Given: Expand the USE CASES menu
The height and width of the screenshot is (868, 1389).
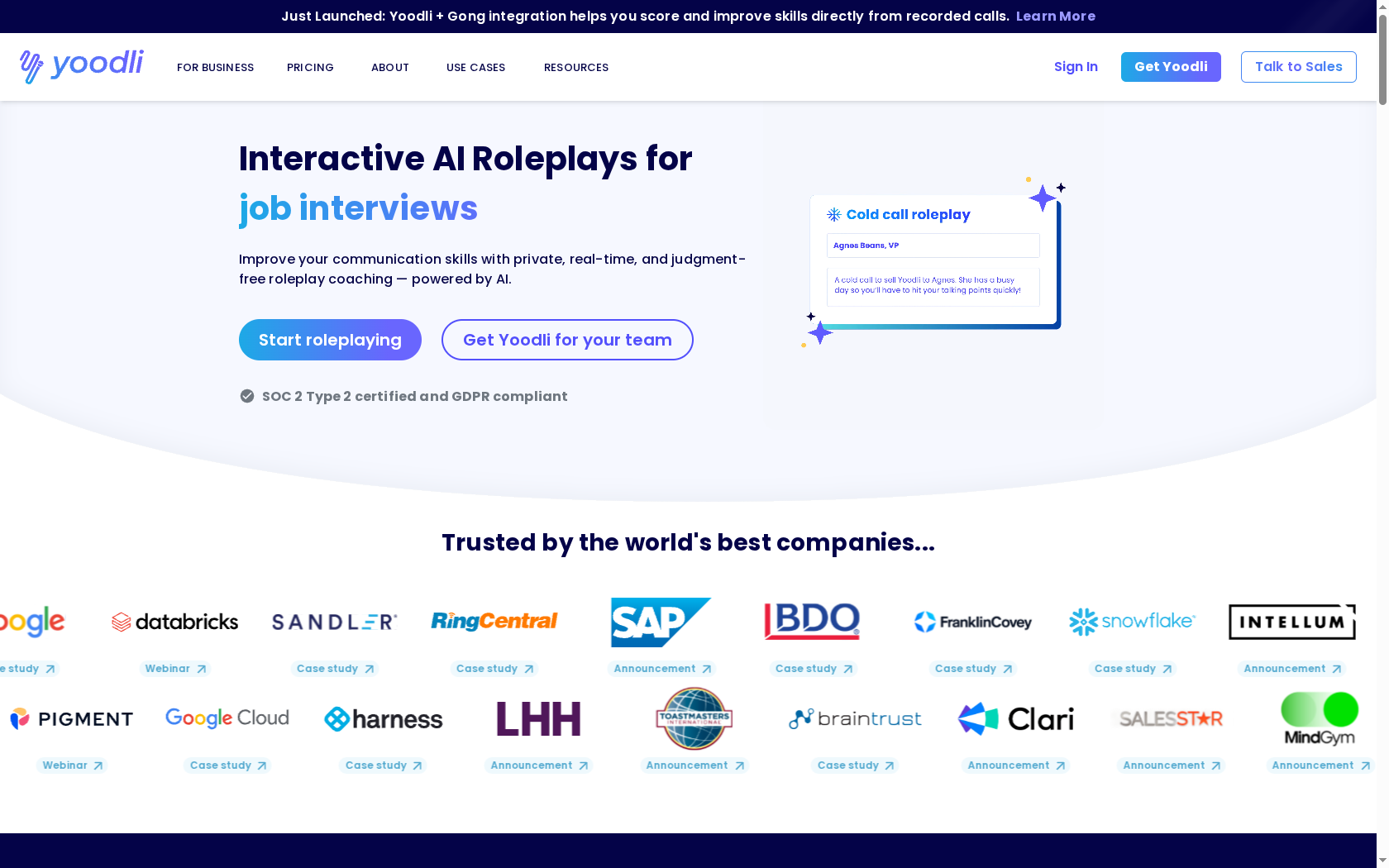Looking at the screenshot, I should point(475,67).
